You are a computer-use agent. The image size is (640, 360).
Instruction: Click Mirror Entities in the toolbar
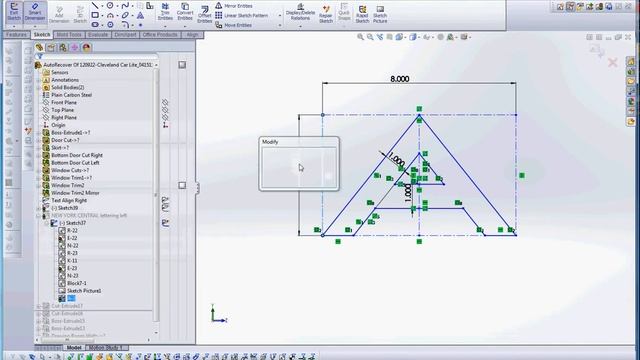[234, 6]
